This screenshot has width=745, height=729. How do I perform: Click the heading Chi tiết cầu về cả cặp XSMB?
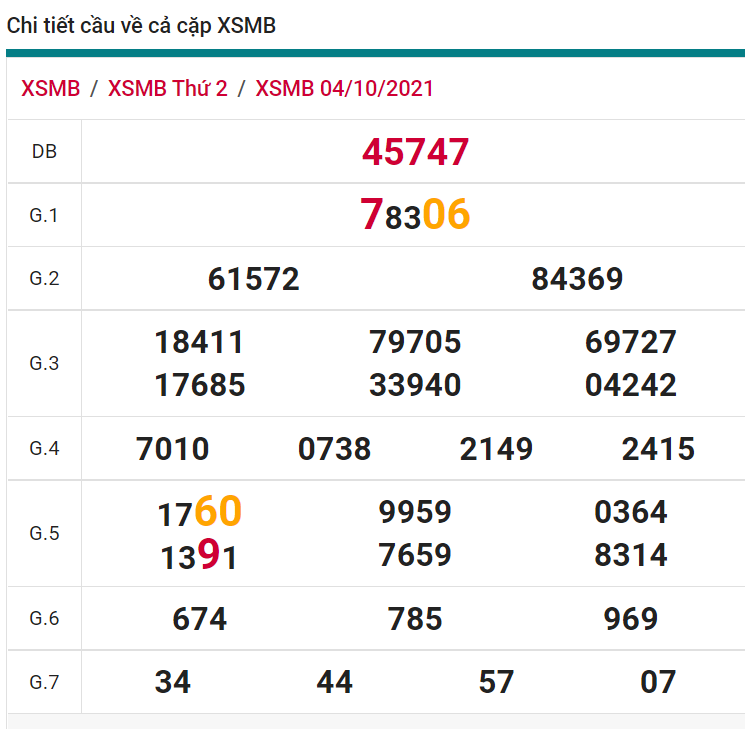point(141,26)
